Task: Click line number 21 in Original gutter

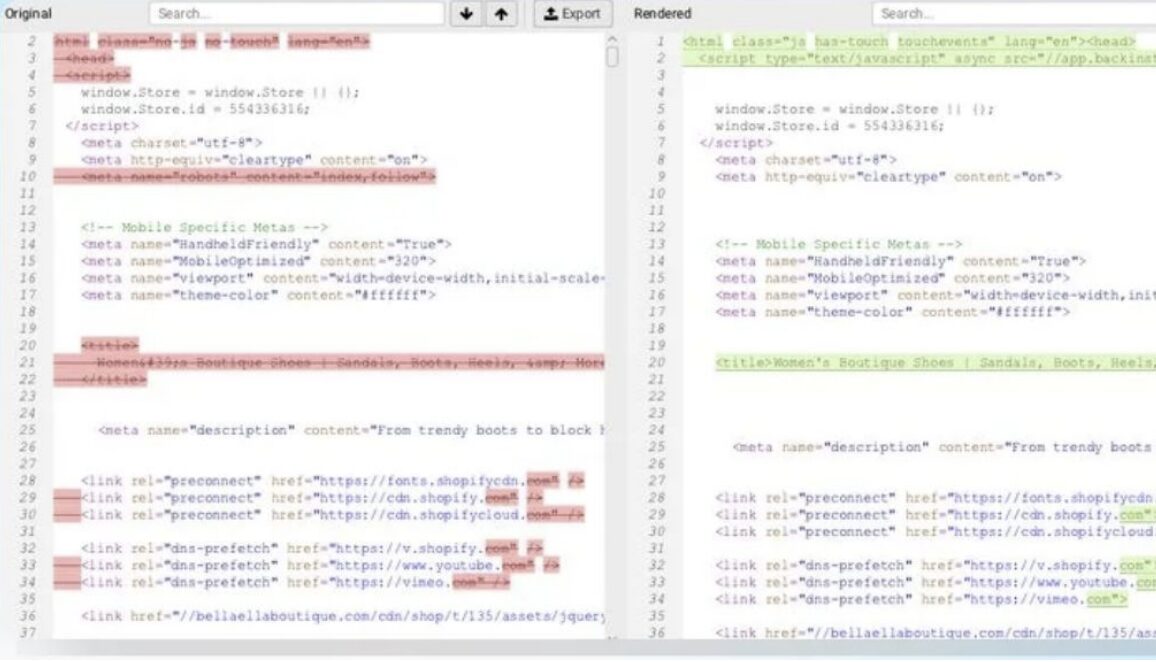Action: tap(27, 363)
